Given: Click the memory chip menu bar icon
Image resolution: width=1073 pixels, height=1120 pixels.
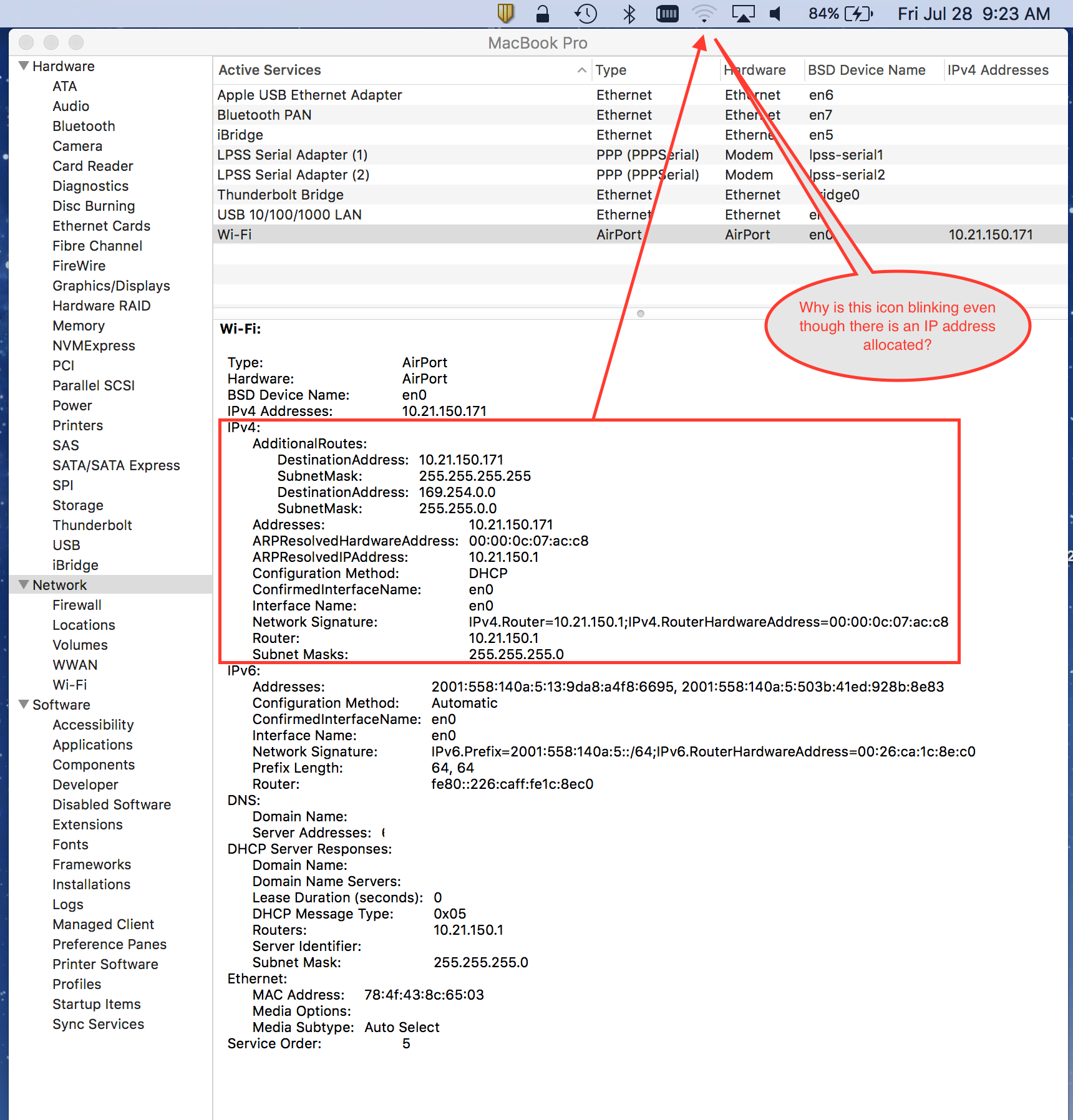Looking at the screenshot, I should 667,14.
